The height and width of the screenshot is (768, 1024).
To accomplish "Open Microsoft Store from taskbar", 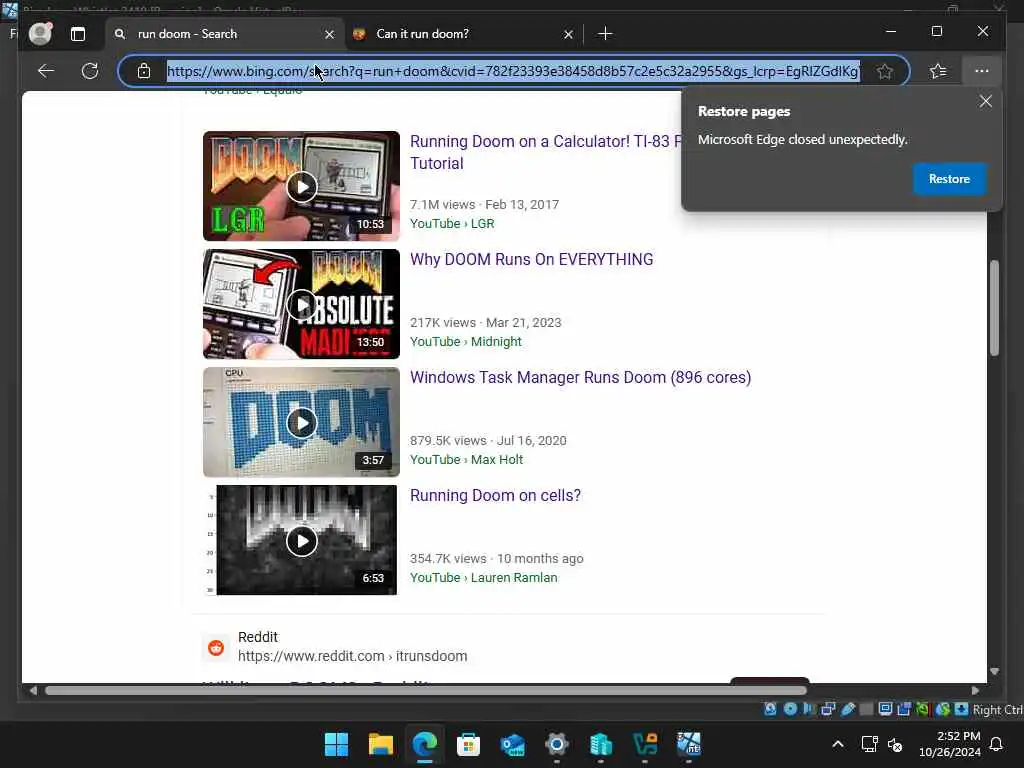I will (468, 744).
